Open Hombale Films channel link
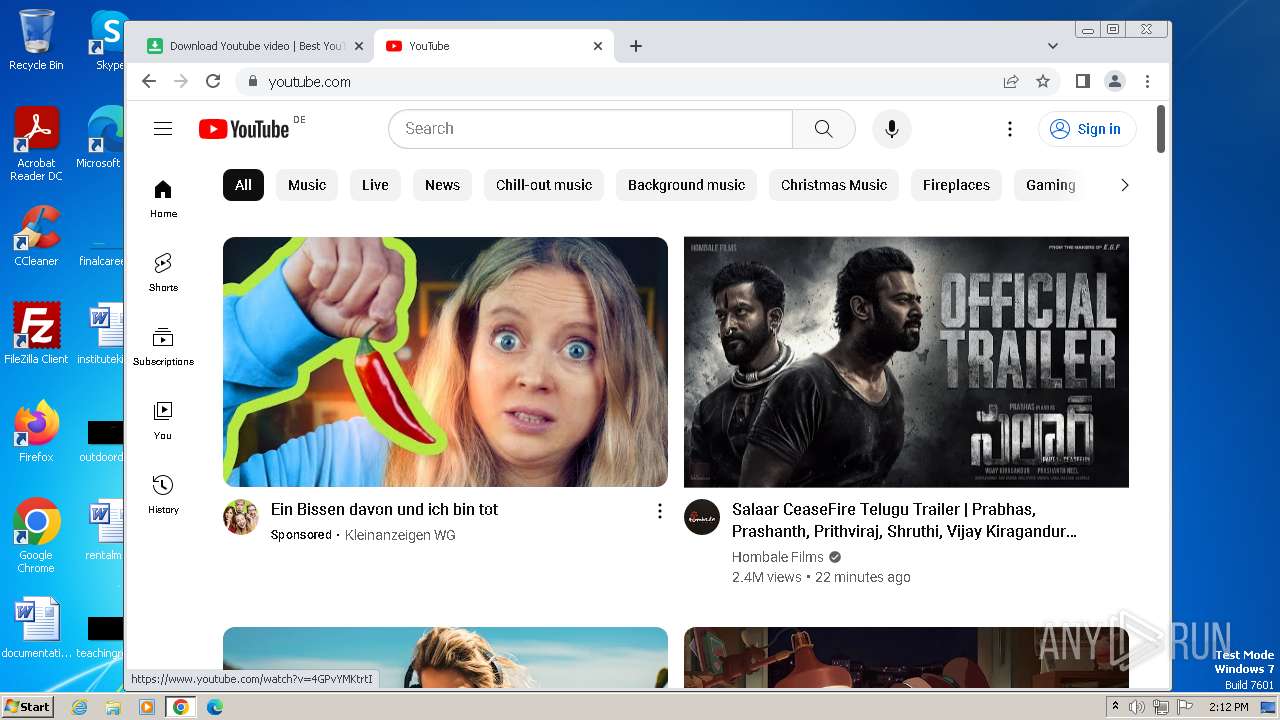The image size is (1280, 720). (778, 557)
